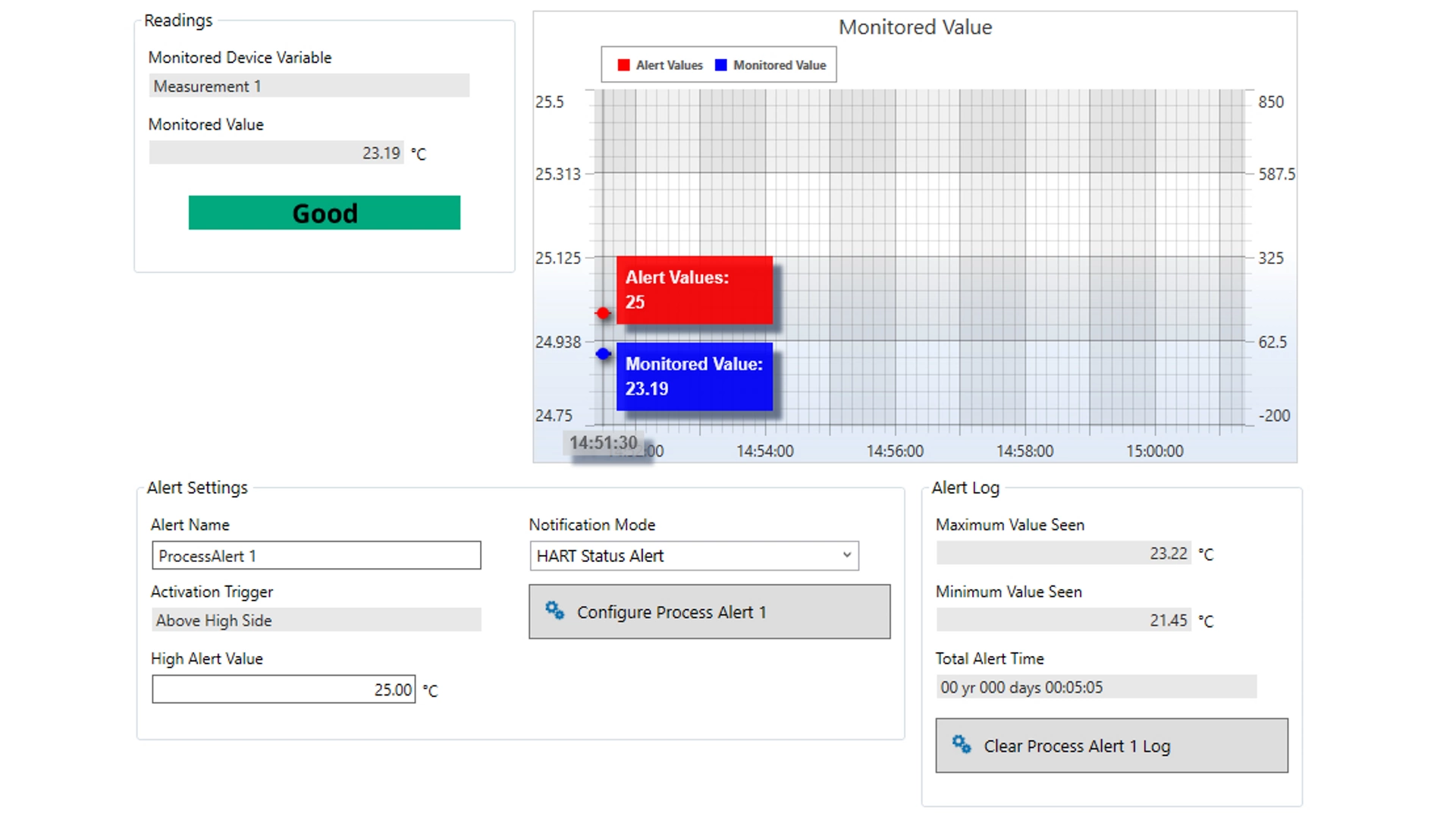Click the green Good status indicator
This screenshot has height=819, width=1456.
pyautogui.click(x=325, y=213)
